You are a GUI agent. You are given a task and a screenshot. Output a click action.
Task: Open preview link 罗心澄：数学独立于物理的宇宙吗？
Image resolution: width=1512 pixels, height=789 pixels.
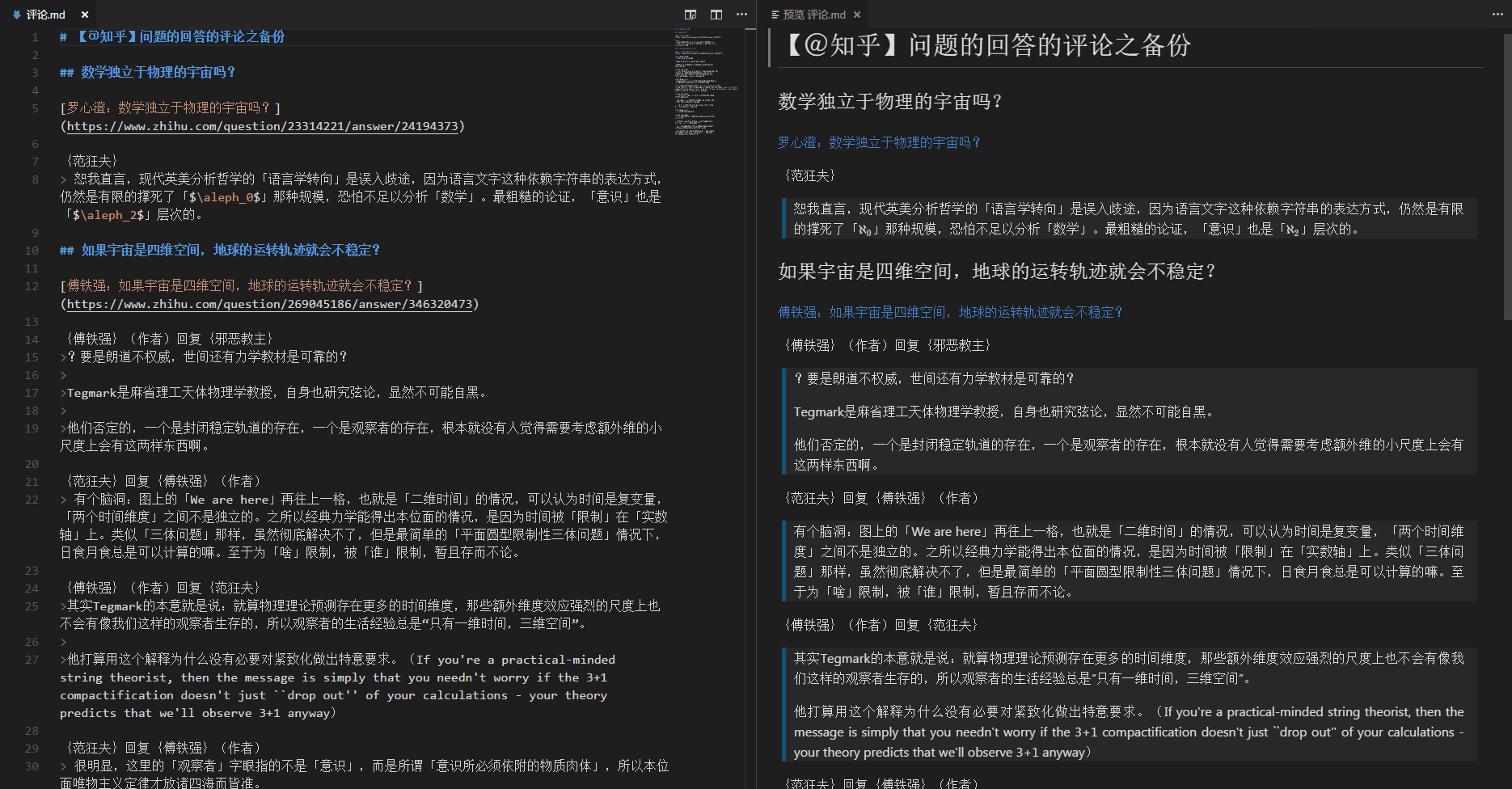click(880, 142)
